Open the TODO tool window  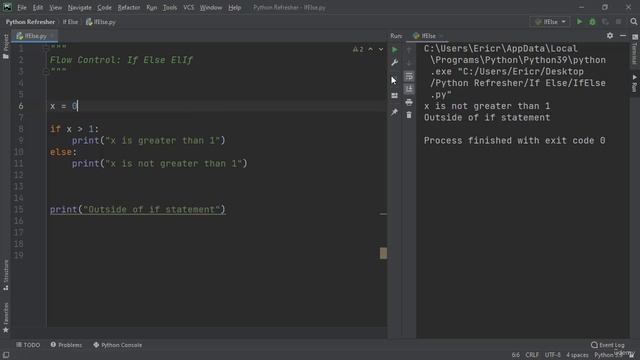(28, 345)
